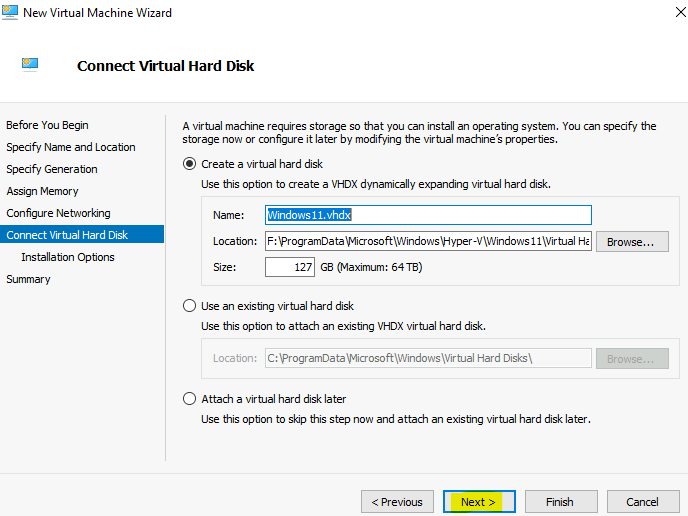Jump to Specify Generation step
Screen dimensions: 688x516
pos(52,169)
